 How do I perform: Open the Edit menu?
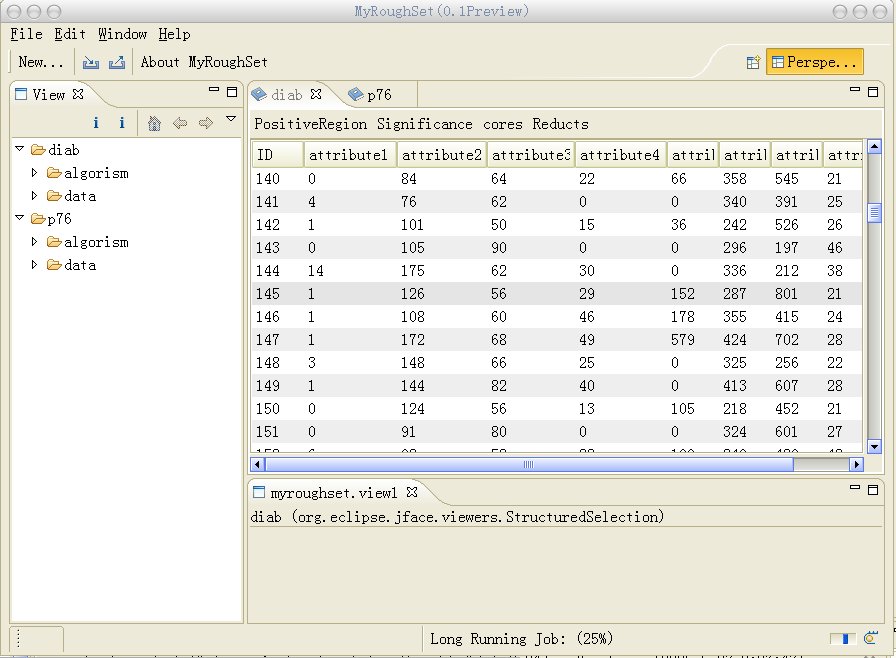(x=70, y=34)
